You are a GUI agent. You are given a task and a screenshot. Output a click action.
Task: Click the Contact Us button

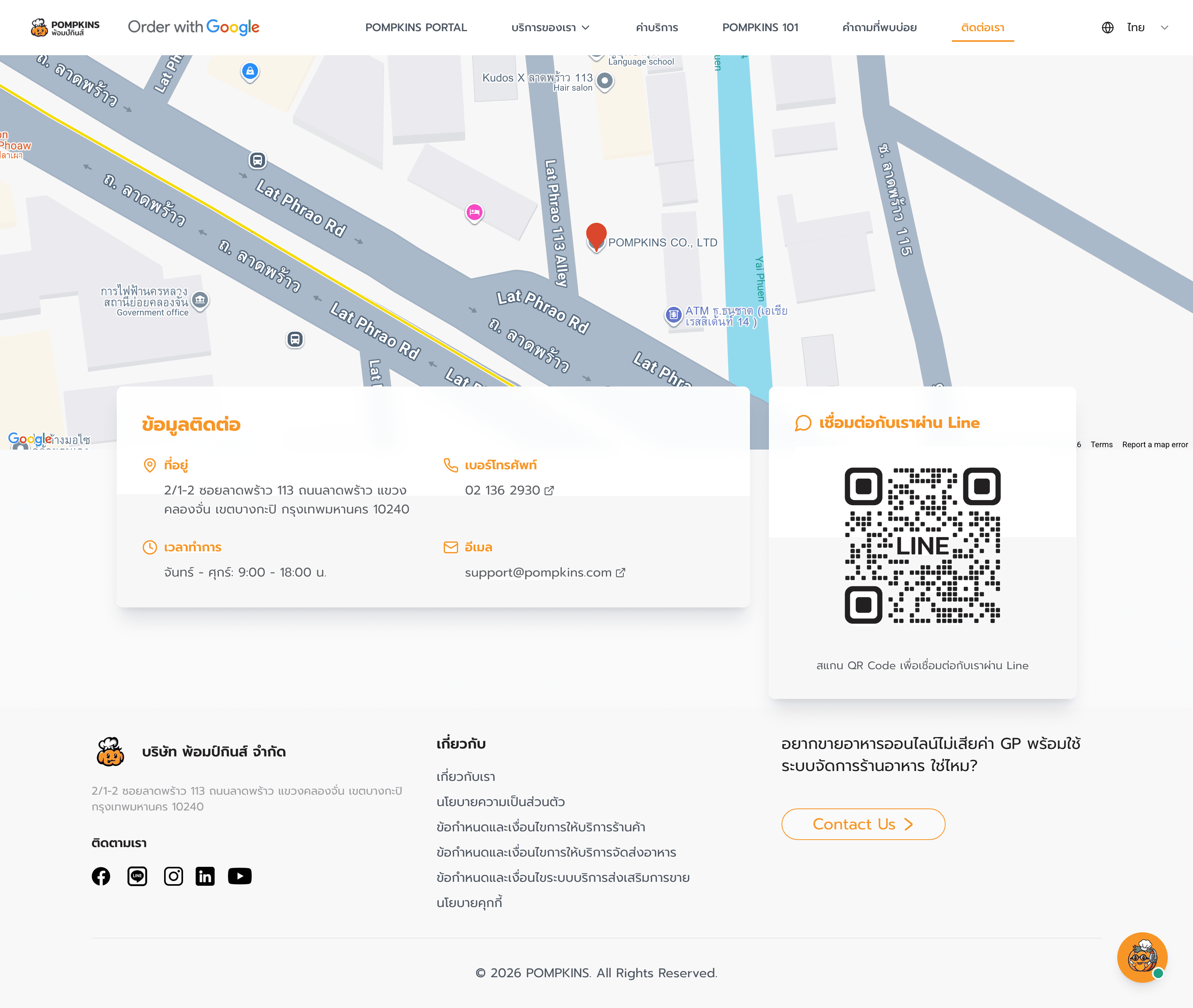863,824
